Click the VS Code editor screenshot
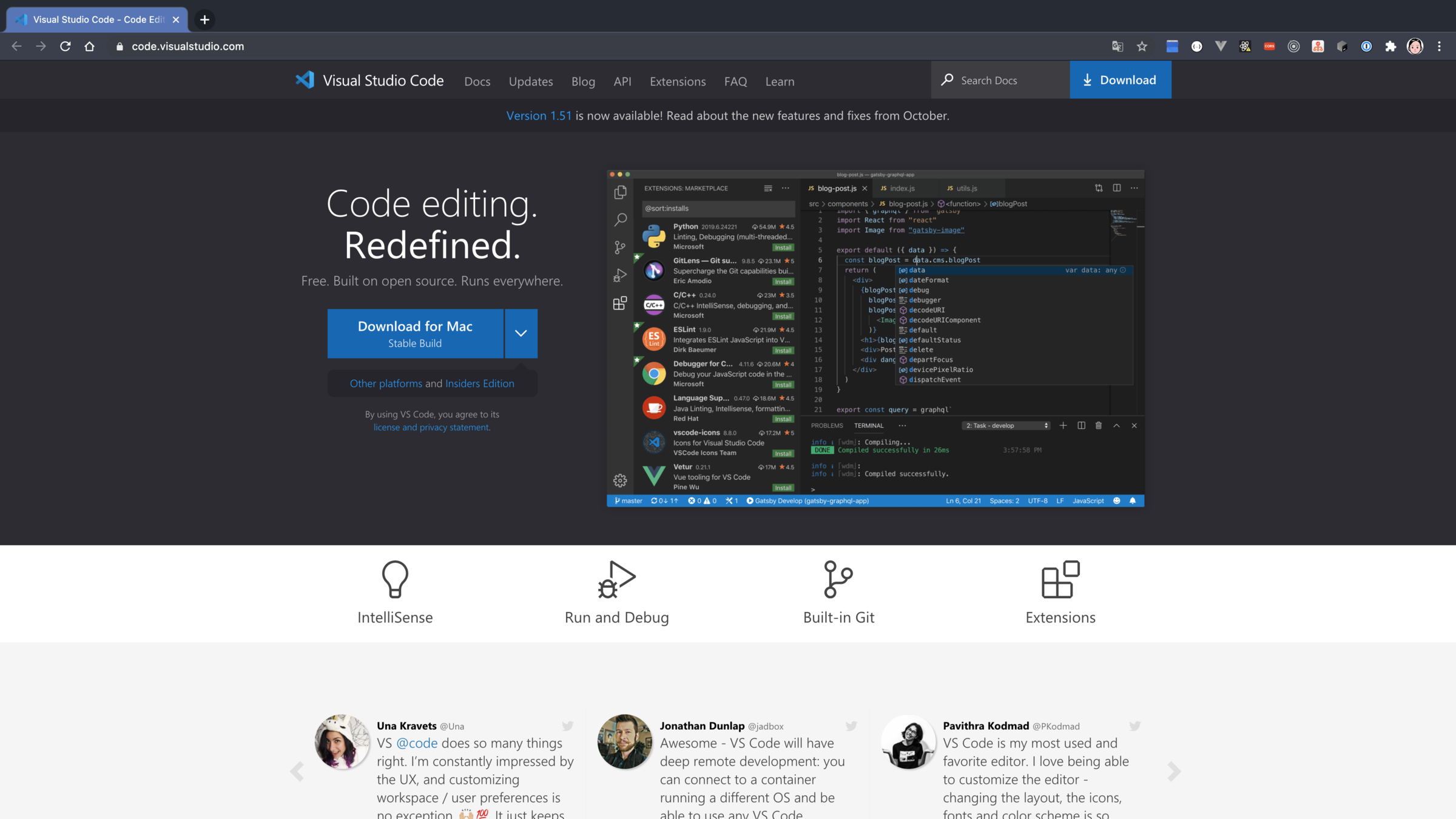This screenshot has width=1456, height=819. click(x=875, y=338)
